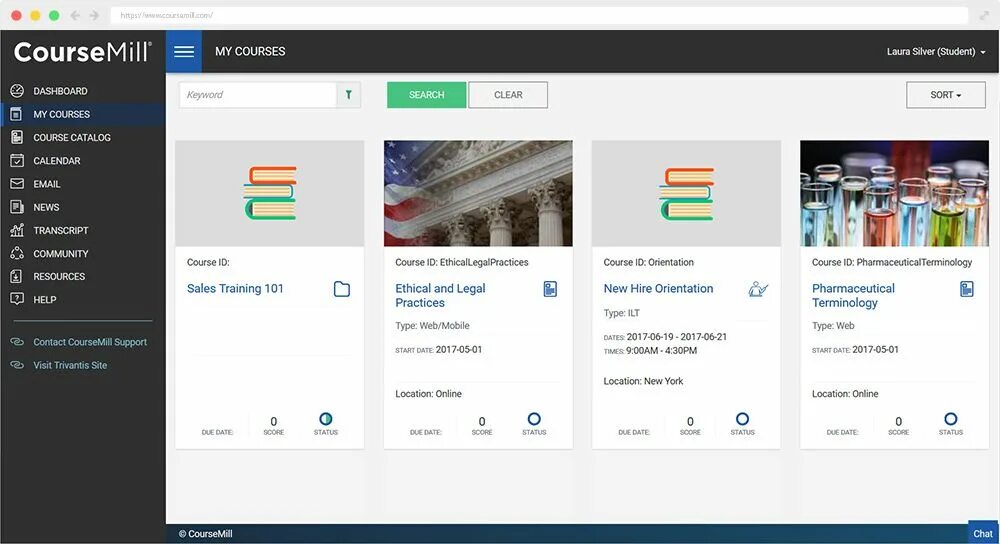The width and height of the screenshot is (1000, 544).
Task: Click 'Type: Web/Mobile' text
Action: coord(432,325)
